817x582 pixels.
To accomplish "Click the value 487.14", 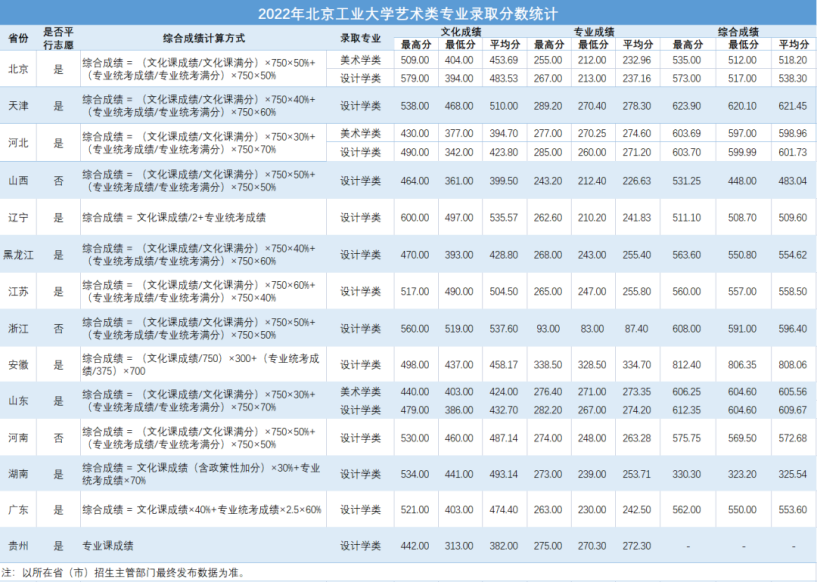I will tap(504, 438).
